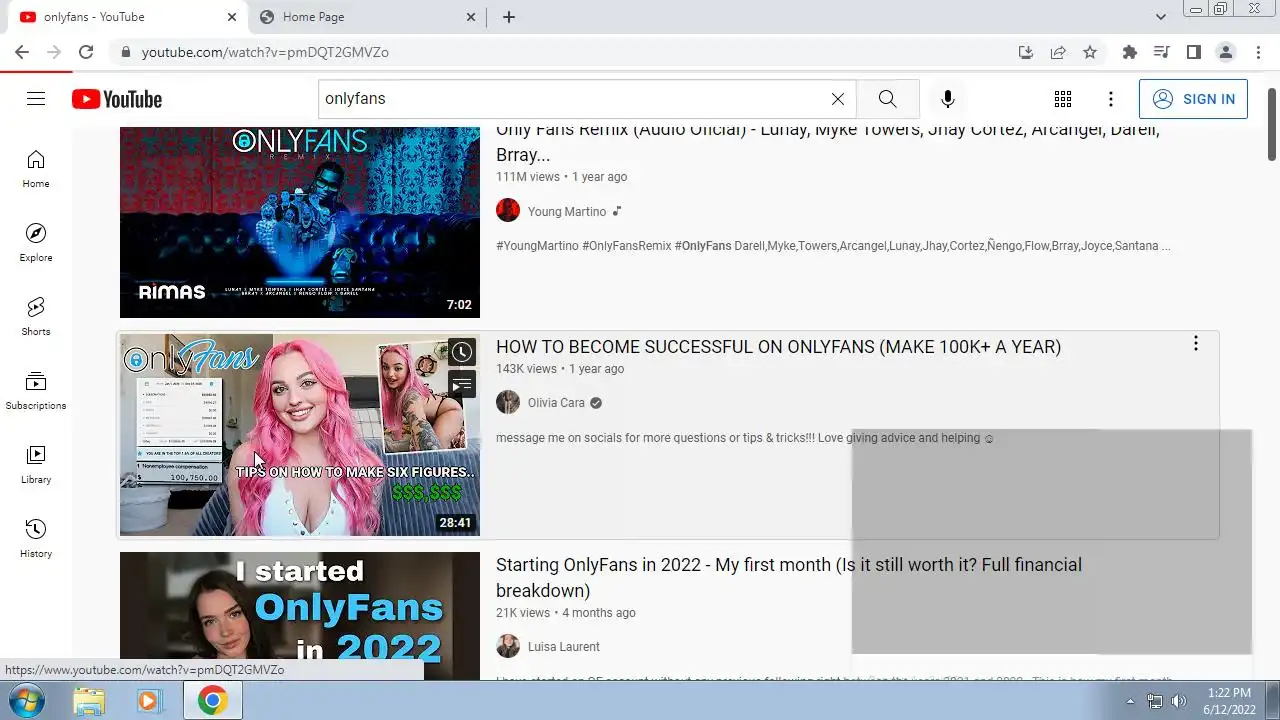Start voice search with microphone
The width and height of the screenshot is (1280, 720).
(x=948, y=99)
